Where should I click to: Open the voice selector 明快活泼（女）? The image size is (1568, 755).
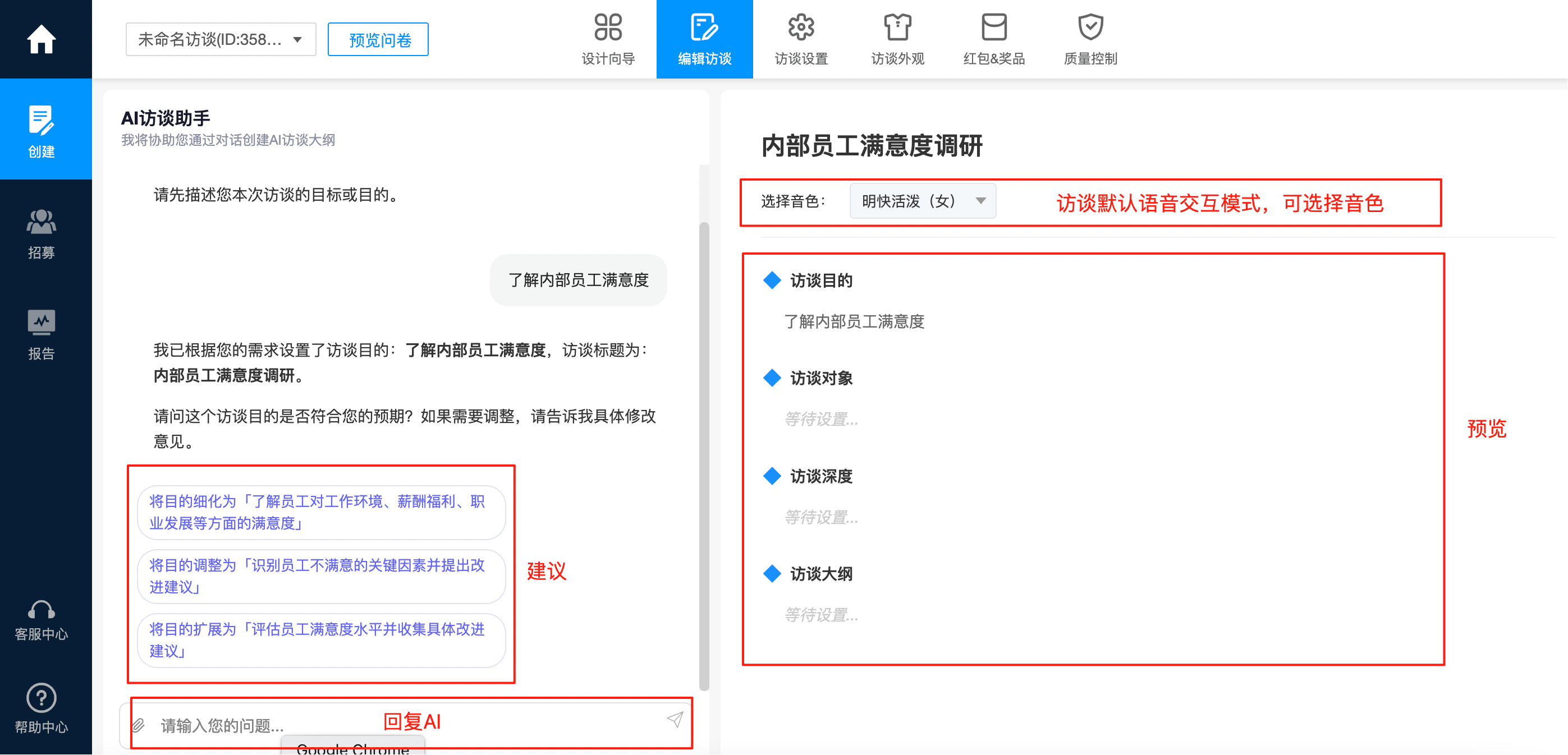(922, 201)
